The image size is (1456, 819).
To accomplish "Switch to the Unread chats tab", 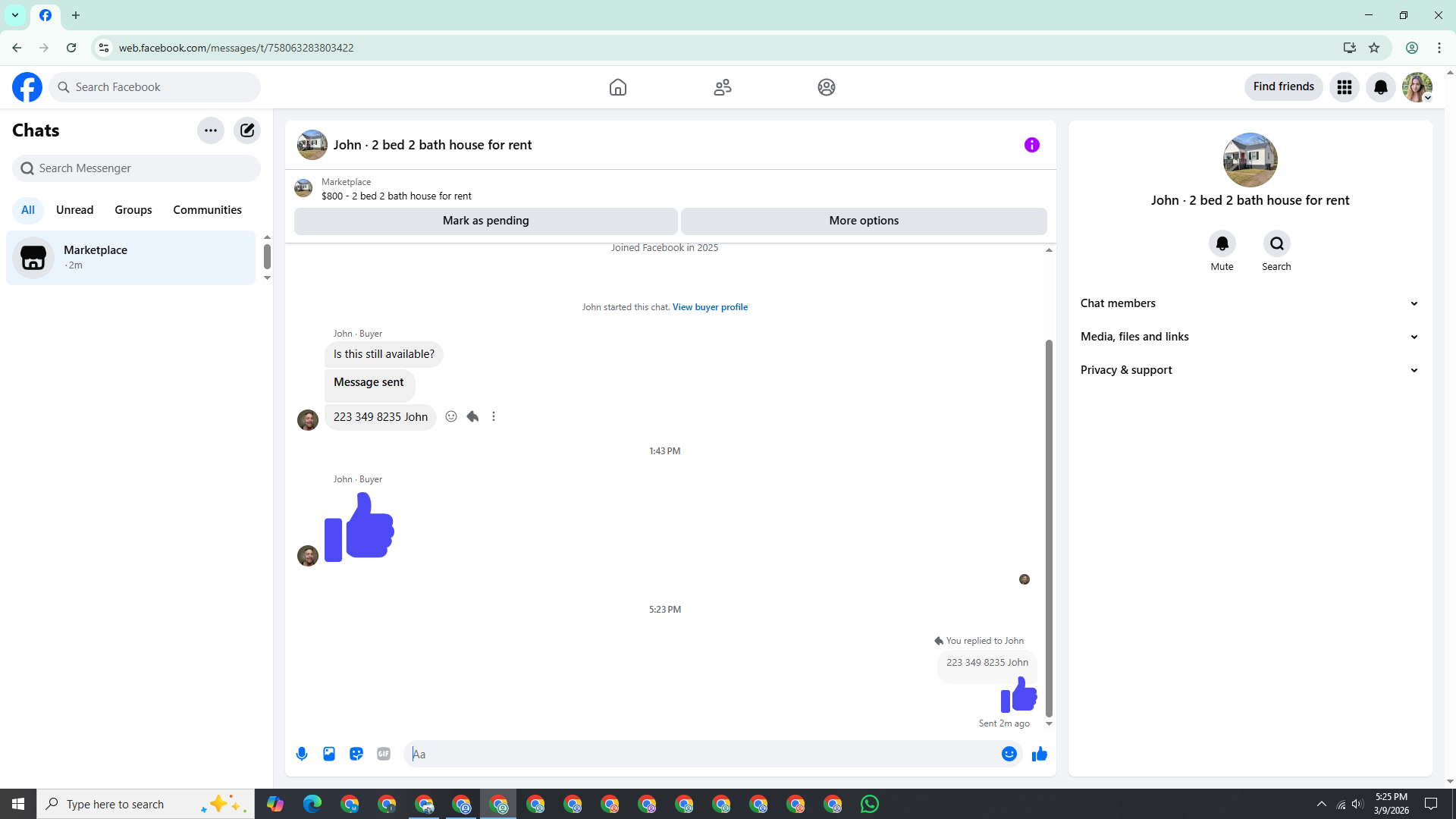I will pos(74,210).
